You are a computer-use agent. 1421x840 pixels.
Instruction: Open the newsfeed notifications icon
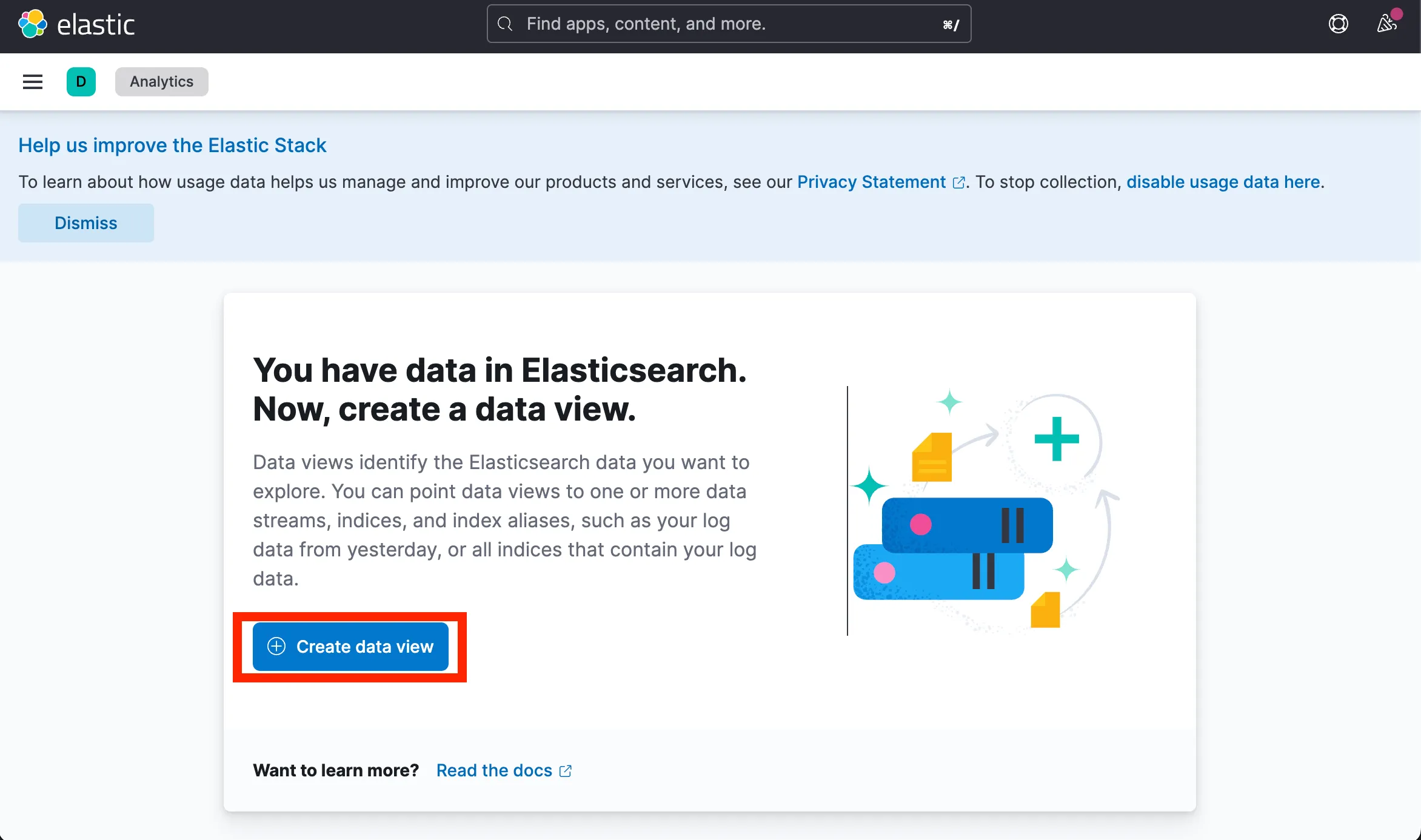click(x=1387, y=24)
